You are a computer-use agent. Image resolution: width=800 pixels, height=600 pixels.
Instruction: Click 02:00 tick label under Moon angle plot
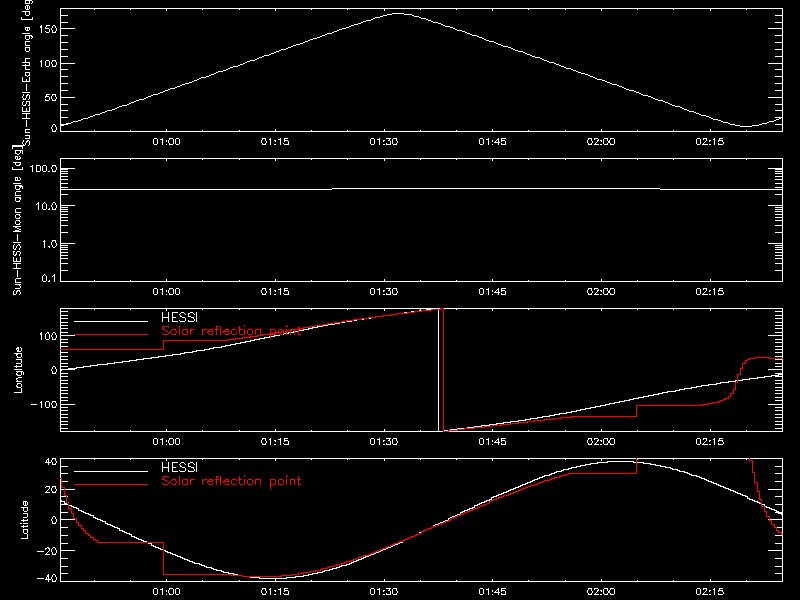[x=601, y=292]
